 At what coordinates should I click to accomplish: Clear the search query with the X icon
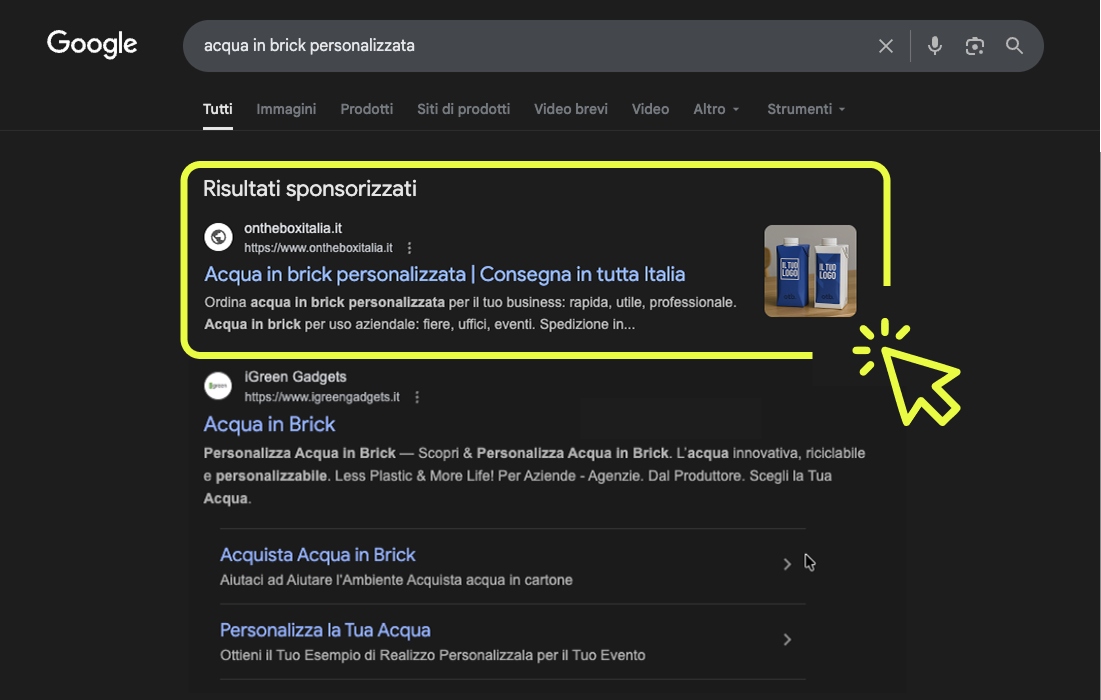point(885,46)
